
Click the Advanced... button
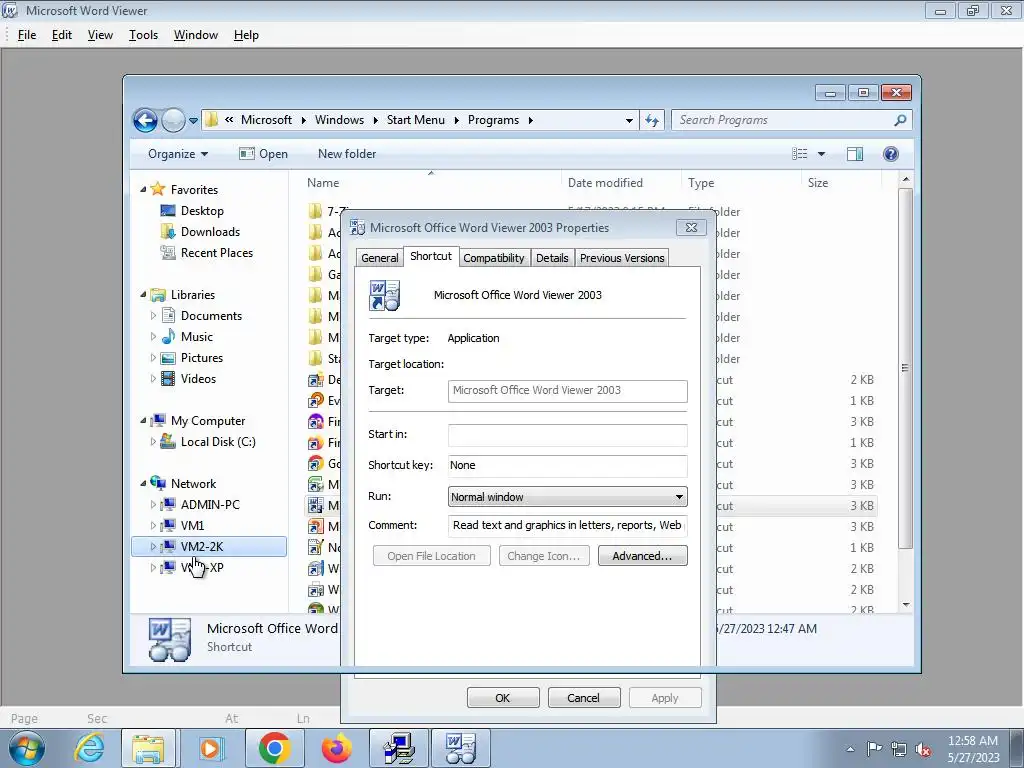[643, 556]
